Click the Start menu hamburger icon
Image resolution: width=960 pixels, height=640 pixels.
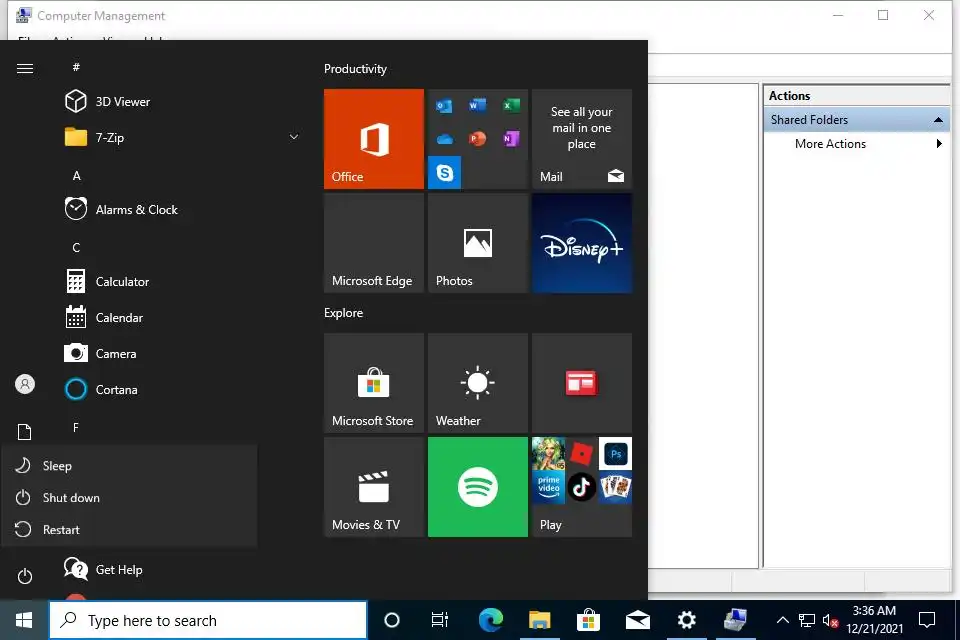(x=25, y=69)
